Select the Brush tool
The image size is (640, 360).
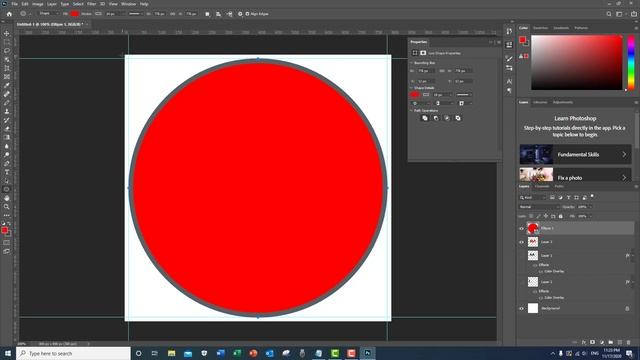point(7,103)
